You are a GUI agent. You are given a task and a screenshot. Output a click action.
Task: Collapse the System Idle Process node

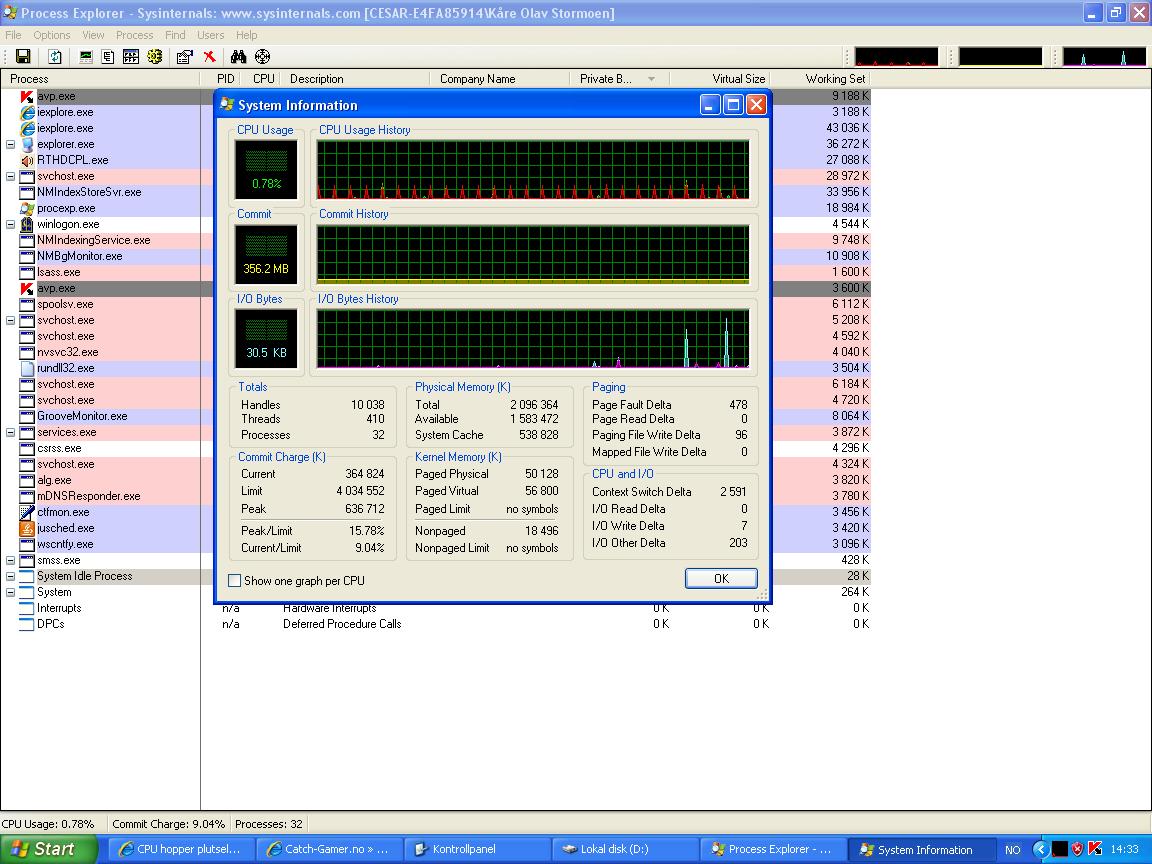(11, 576)
